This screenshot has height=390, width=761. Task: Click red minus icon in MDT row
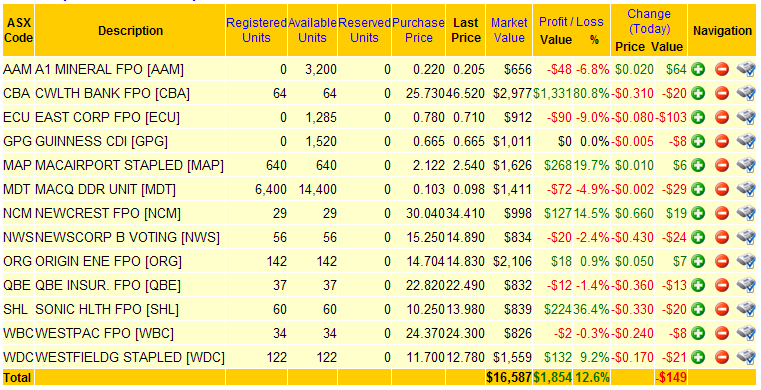click(722, 189)
